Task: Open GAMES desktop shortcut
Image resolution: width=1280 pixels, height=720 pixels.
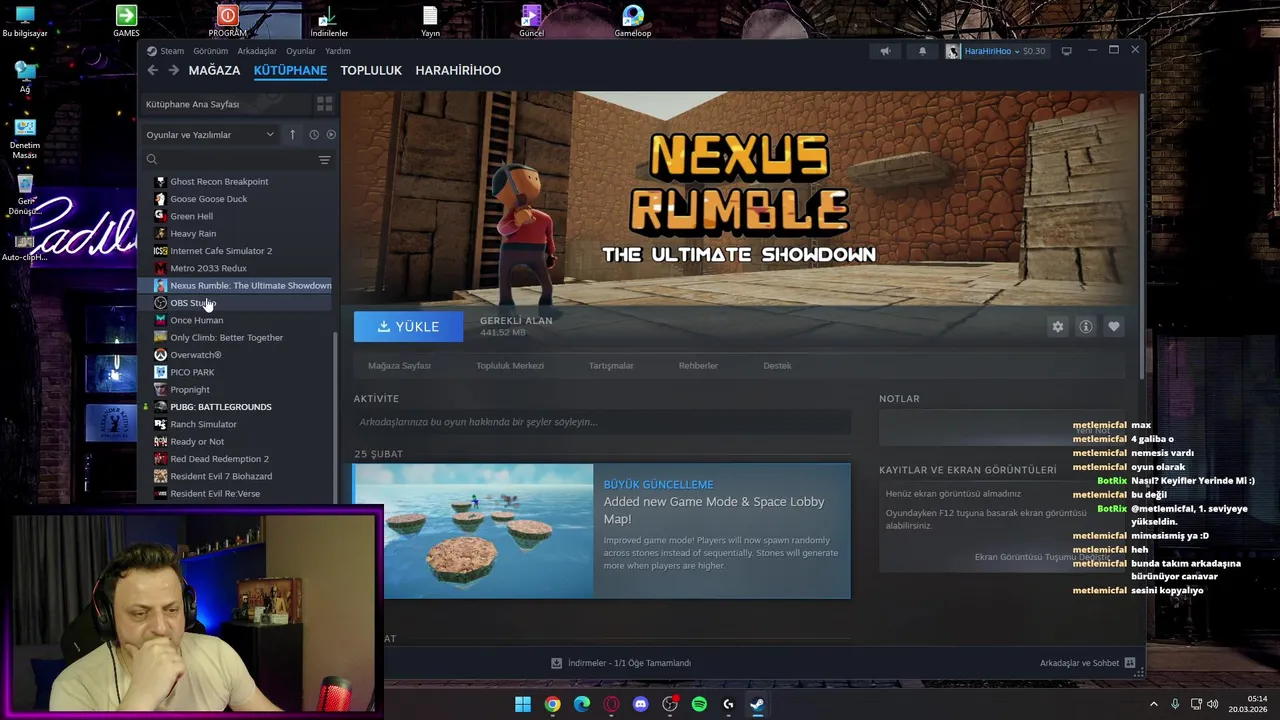Action: (126, 21)
